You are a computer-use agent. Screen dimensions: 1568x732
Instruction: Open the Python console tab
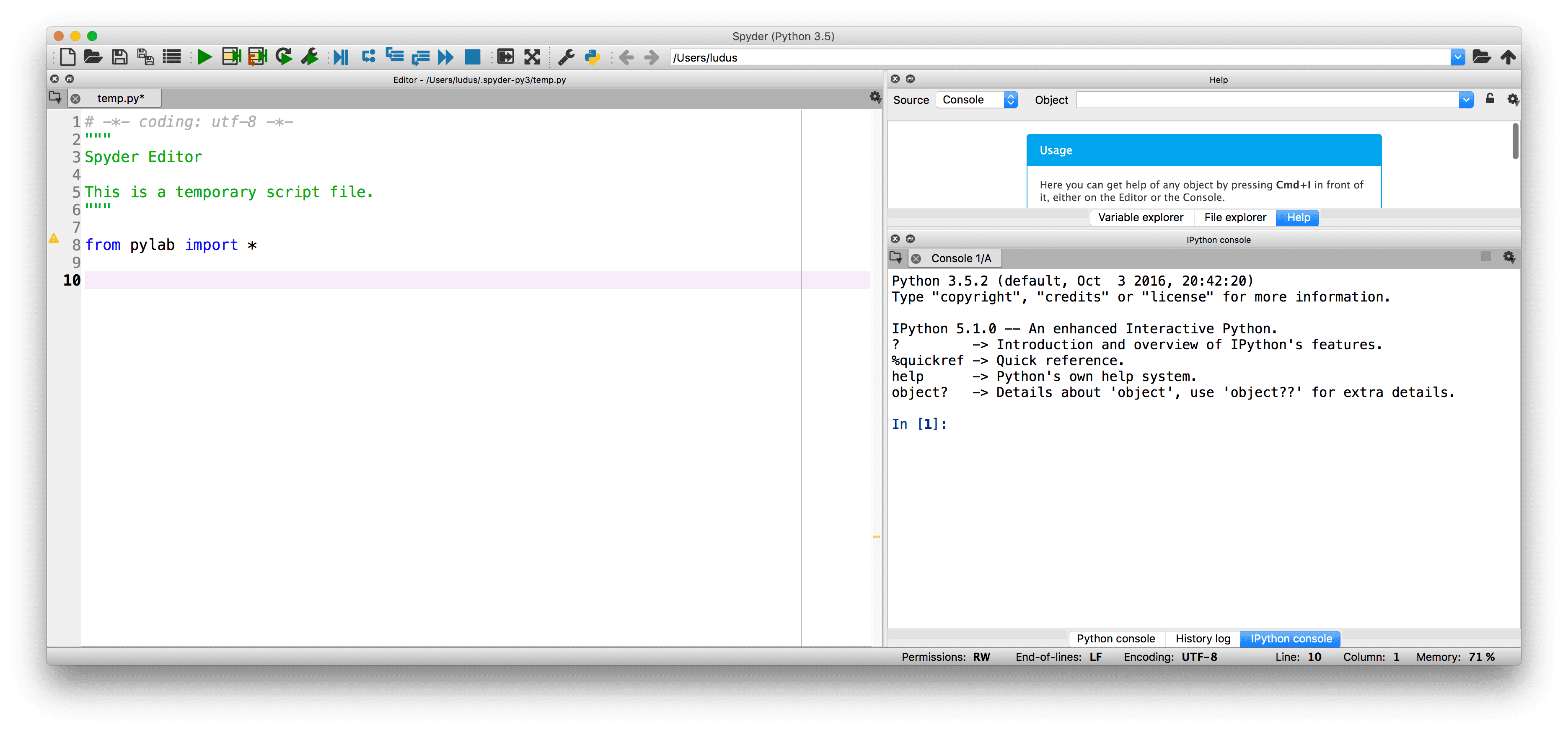click(1115, 639)
